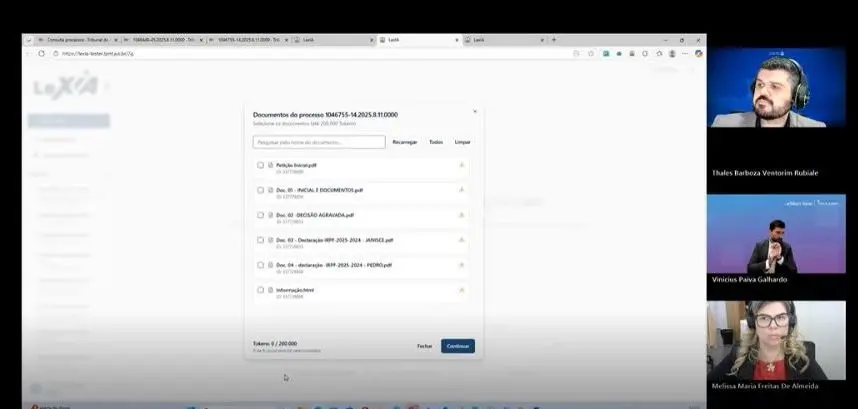Screen dimensions: 858x409
Task: Tick the Informação.html checkbox
Action: tap(260, 290)
